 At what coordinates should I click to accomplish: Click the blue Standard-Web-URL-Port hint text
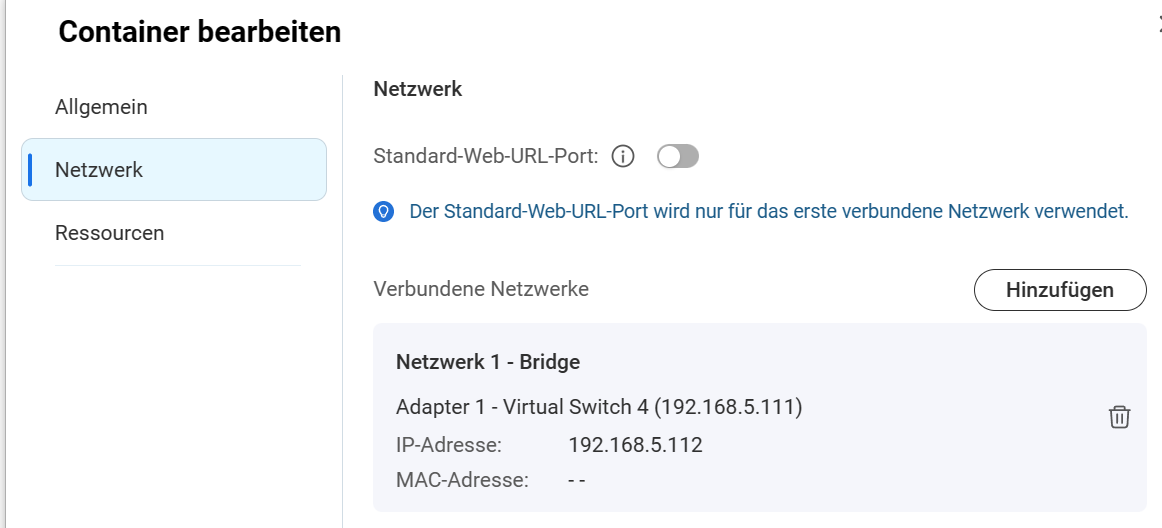coord(768,212)
